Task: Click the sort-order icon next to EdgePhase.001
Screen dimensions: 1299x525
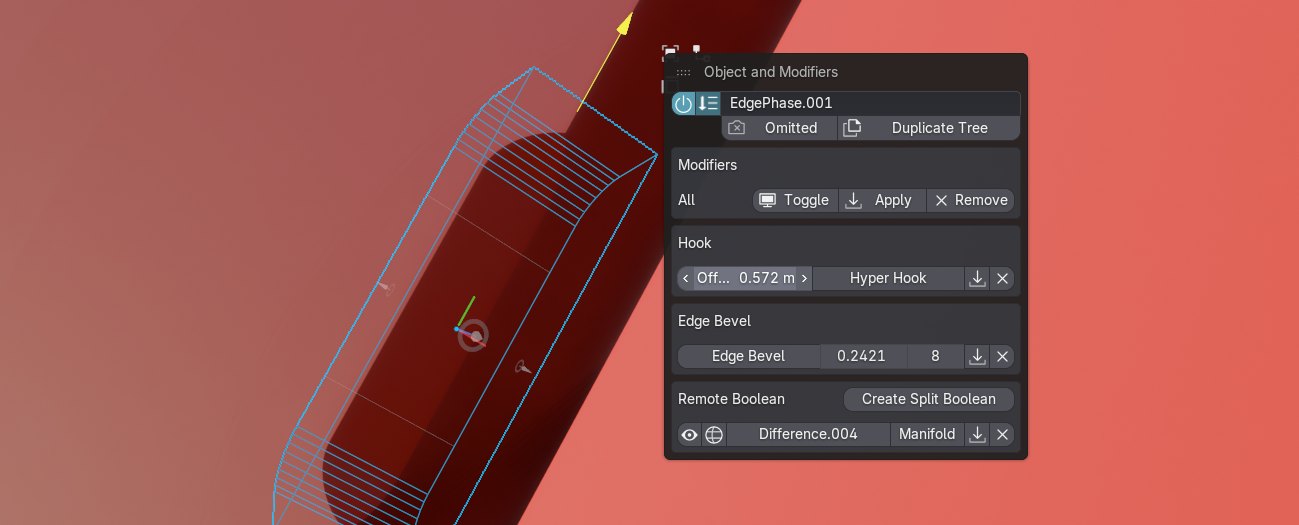Action: click(x=708, y=103)
